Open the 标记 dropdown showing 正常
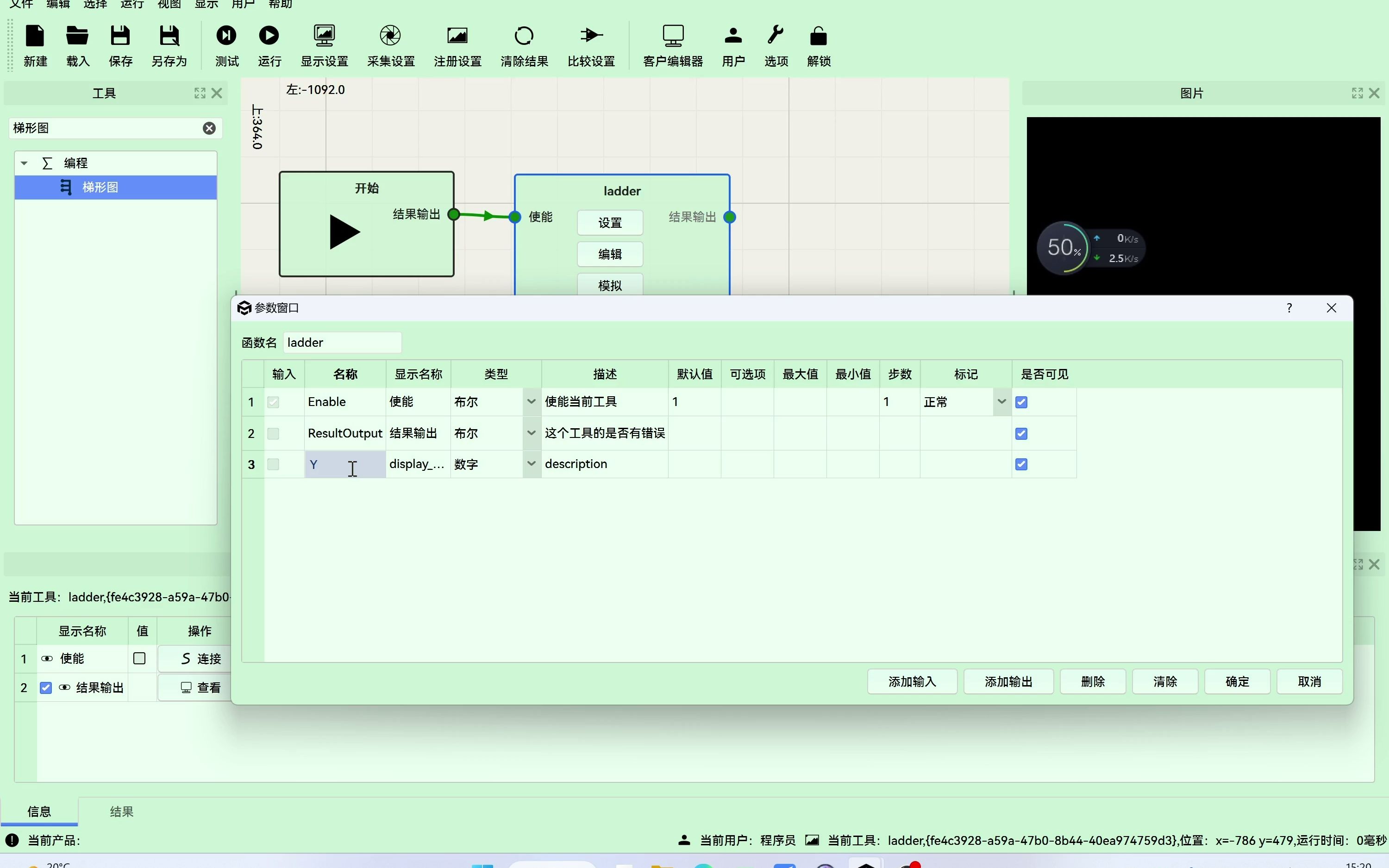1389x868 pixels. point(1001,402)
